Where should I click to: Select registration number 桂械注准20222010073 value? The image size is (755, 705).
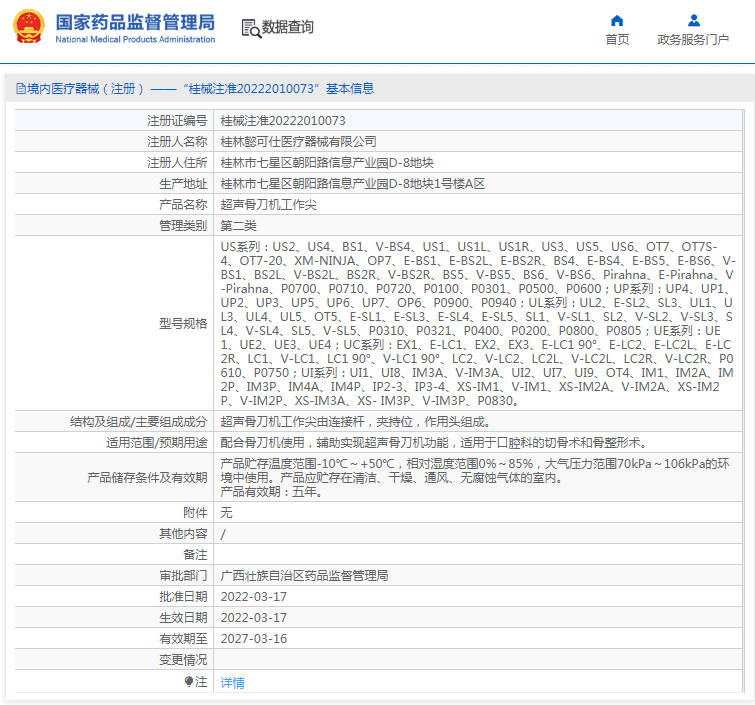pyautogui.click(x=283, y=120)
